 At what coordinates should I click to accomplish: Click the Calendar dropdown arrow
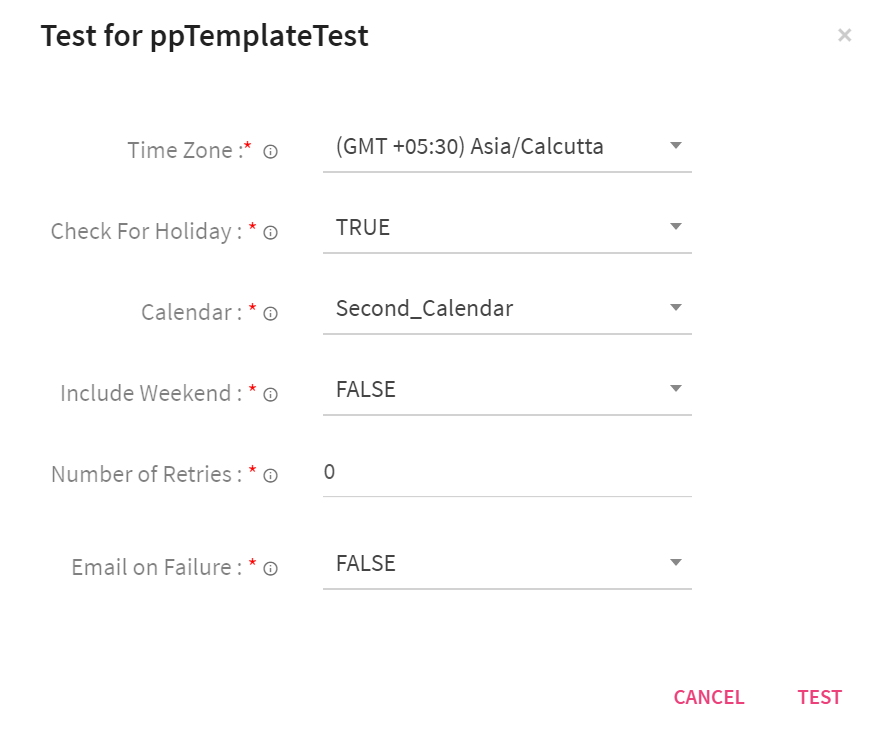coord(676,307)
